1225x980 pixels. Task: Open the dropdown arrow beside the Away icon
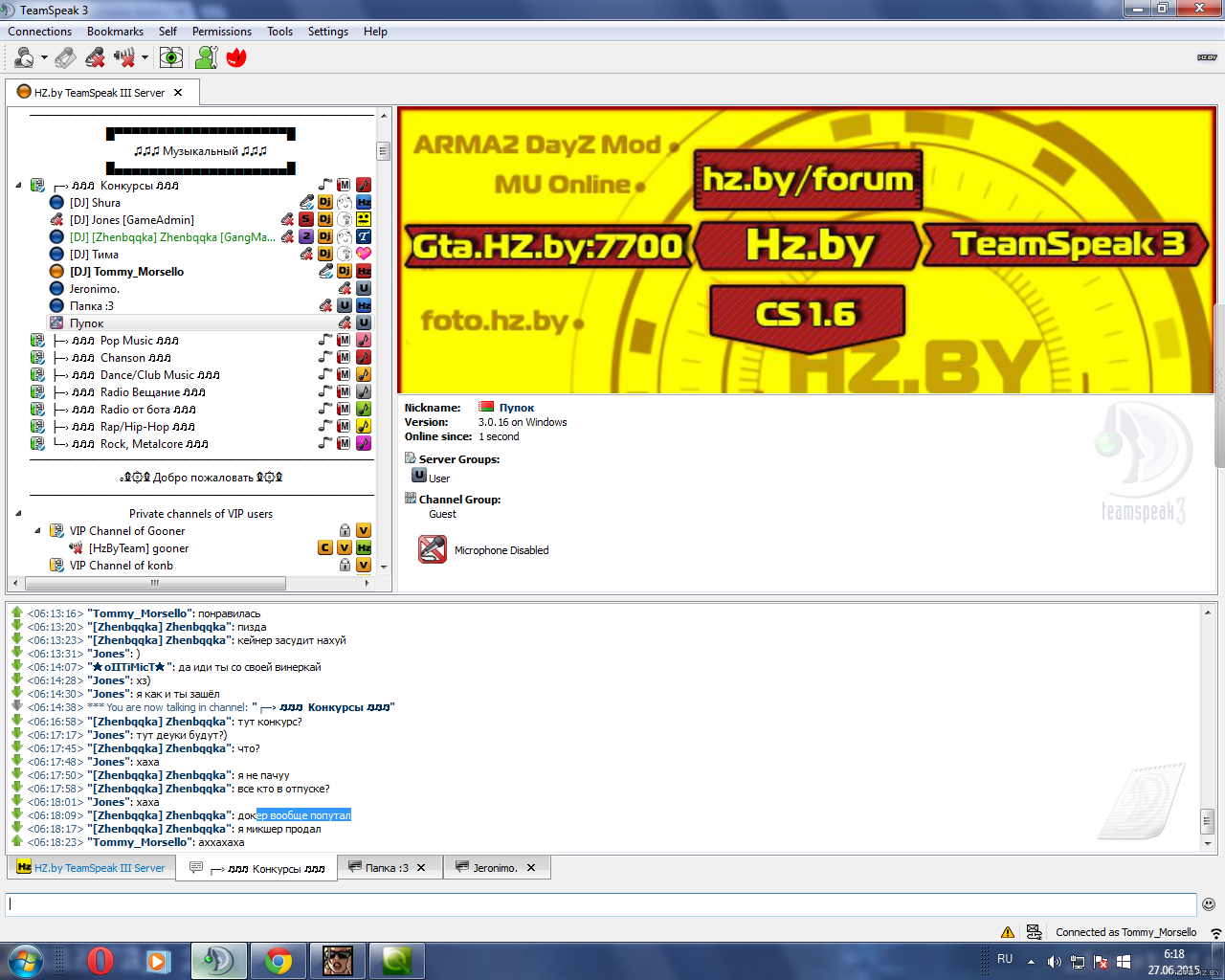[44, 58]
